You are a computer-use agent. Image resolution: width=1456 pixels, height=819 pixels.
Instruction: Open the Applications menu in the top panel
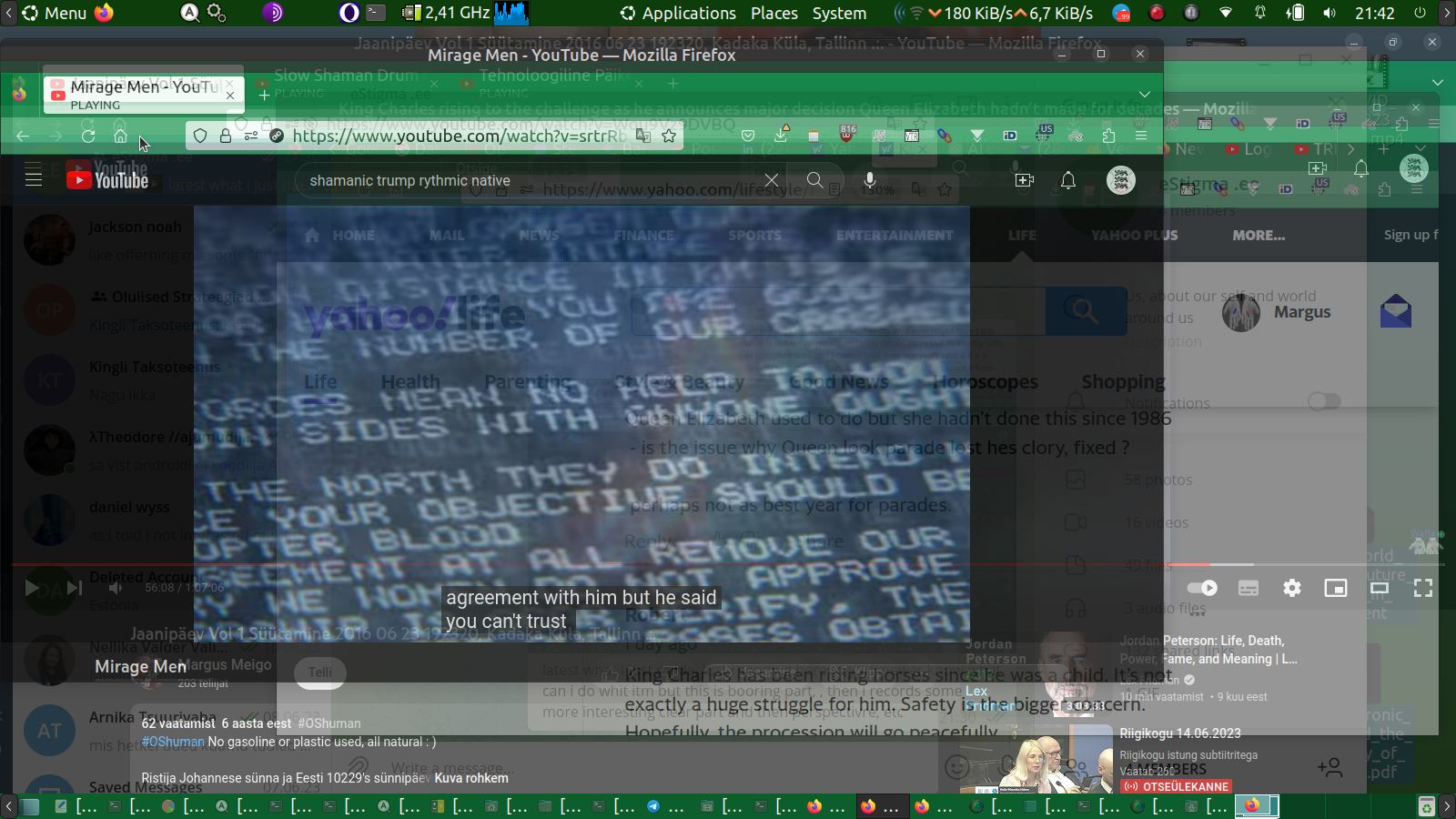tap(679, 13)
